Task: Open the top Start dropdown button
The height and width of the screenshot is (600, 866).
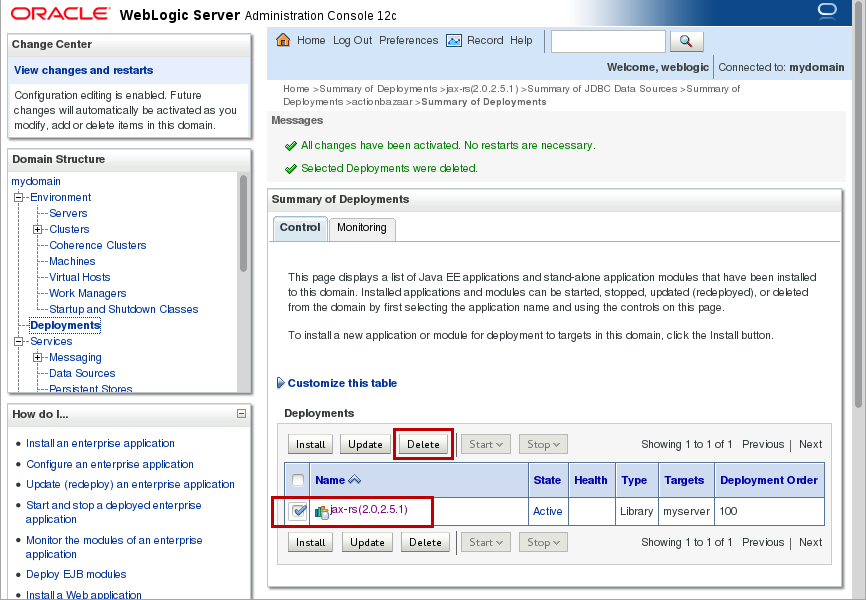Action: pos(486,444)
